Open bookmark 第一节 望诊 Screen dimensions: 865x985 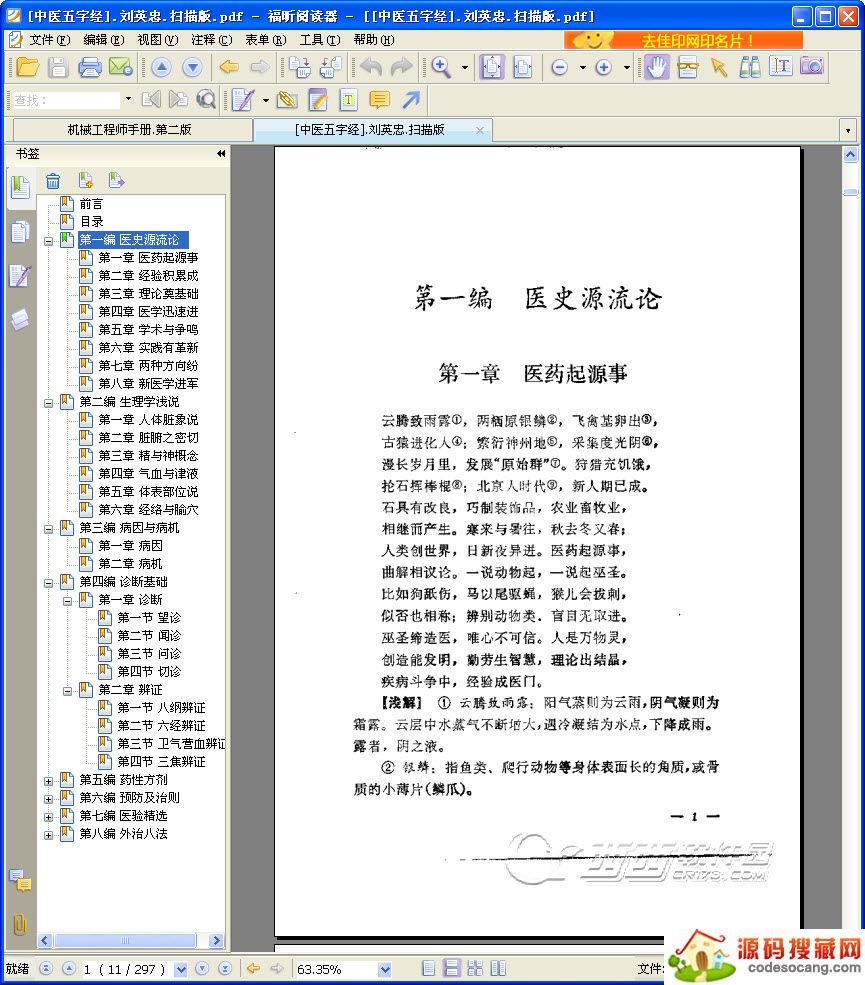tap(149, 618)
